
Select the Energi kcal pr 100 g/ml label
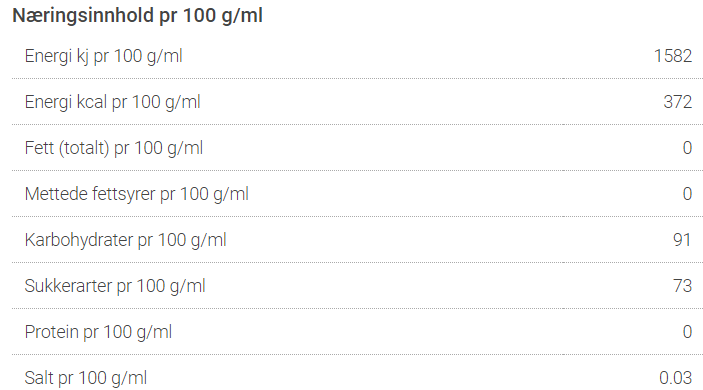113,102
